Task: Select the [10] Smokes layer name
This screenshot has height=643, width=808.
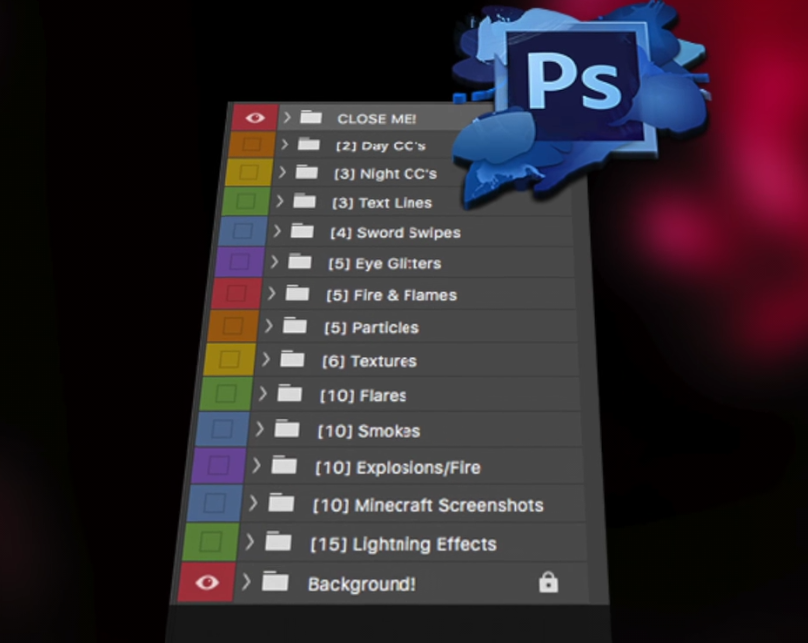Action: click(x=369, y=431)
